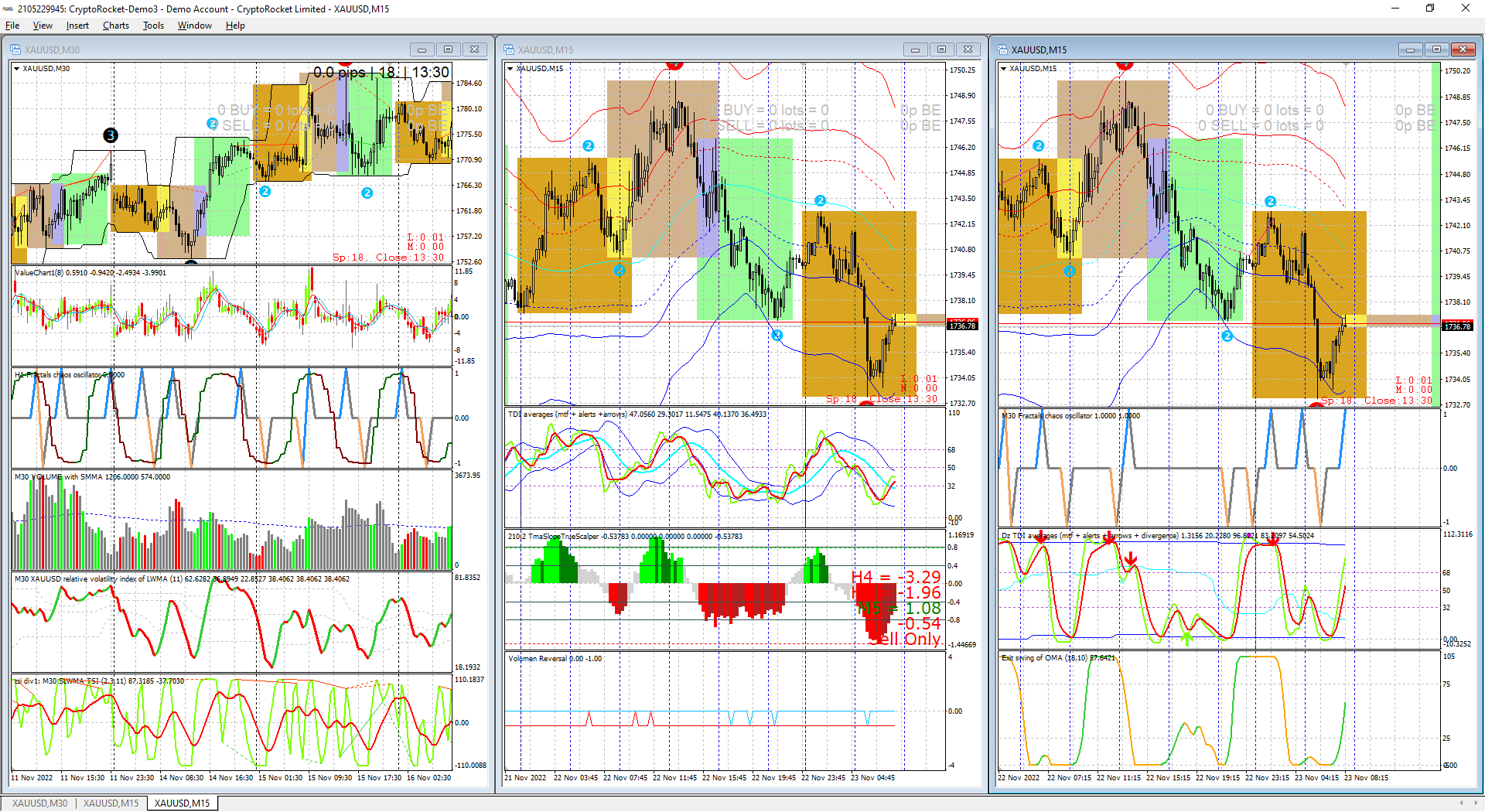Click the tsi div1 M30 SMMA TSI label
The image size is (1485, 812).
tap(100, 681)
